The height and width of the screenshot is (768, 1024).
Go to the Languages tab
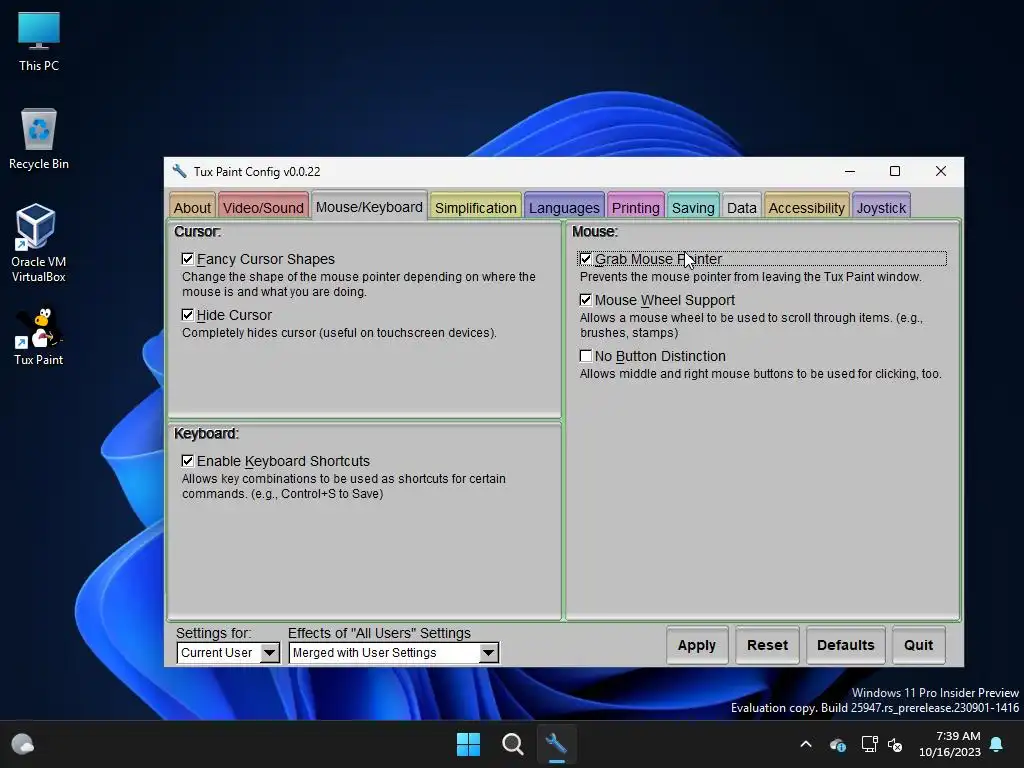564,207
